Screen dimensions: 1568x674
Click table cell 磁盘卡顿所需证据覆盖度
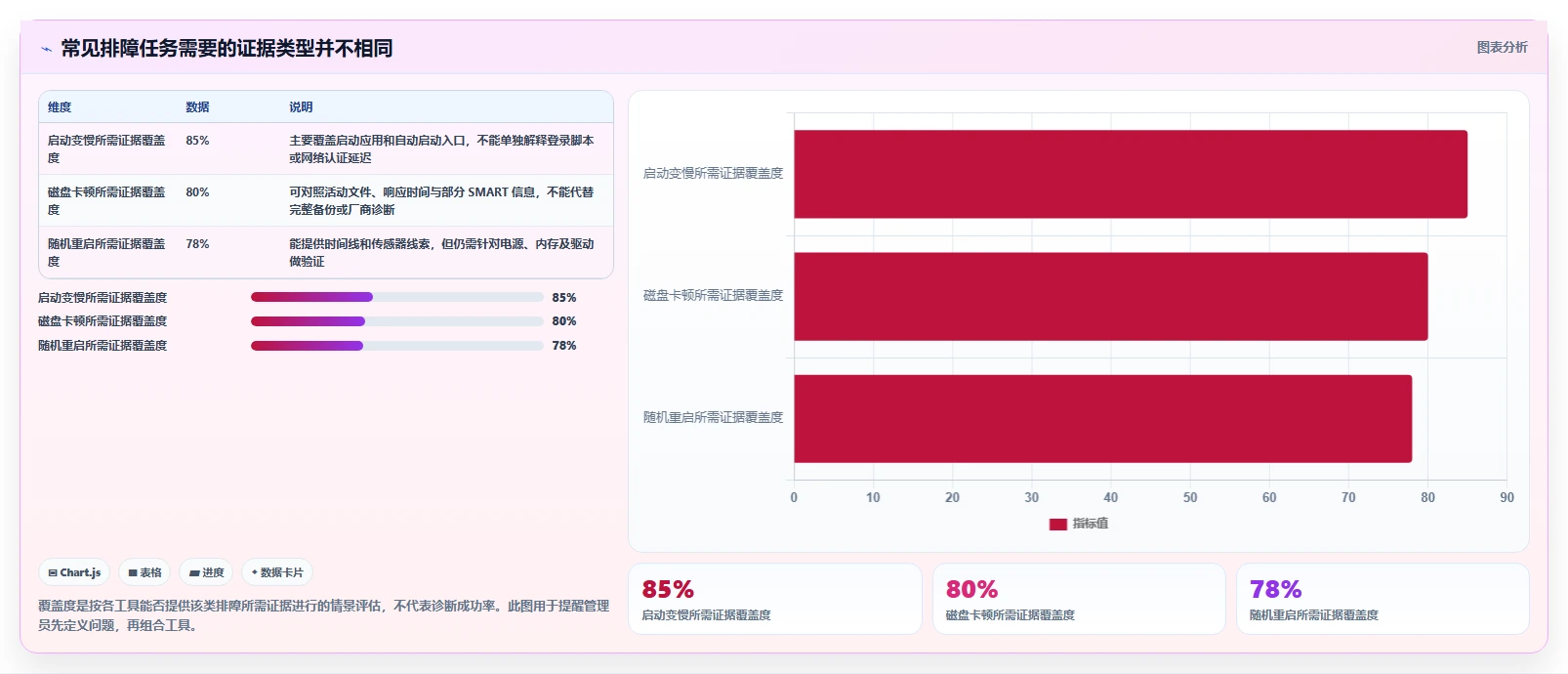point(106,200)
